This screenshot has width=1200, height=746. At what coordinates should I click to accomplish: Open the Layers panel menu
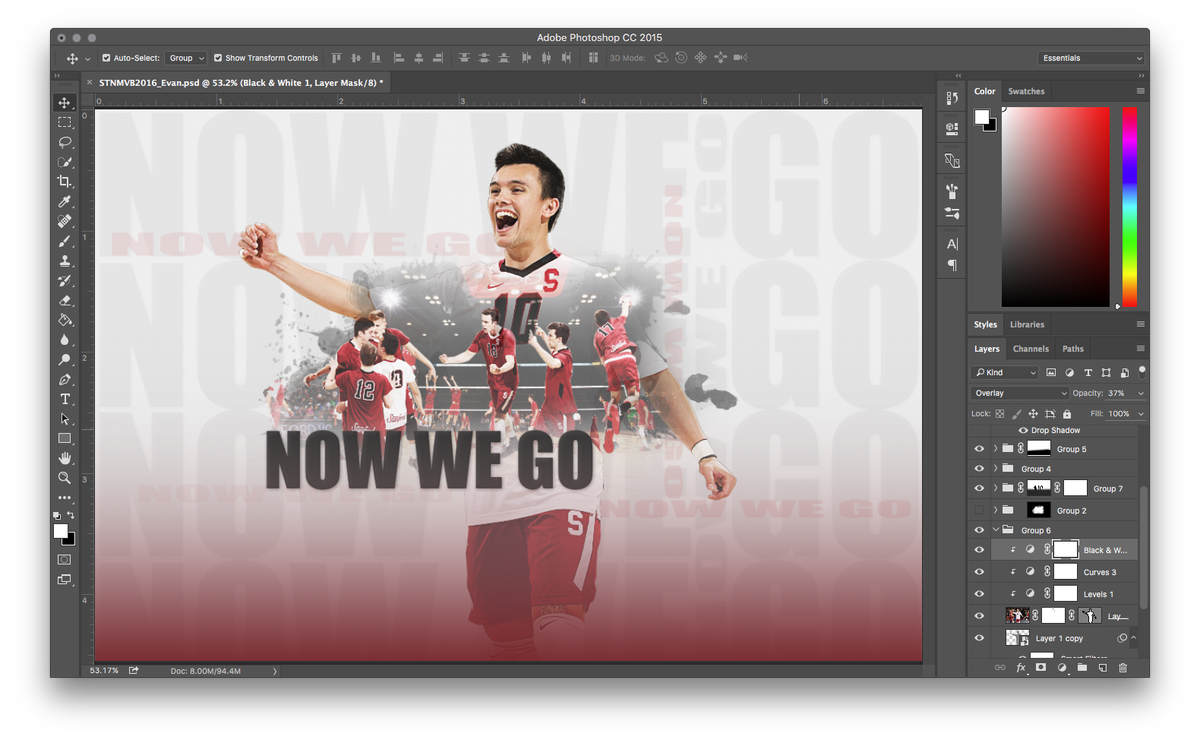tap(1140, 349)
